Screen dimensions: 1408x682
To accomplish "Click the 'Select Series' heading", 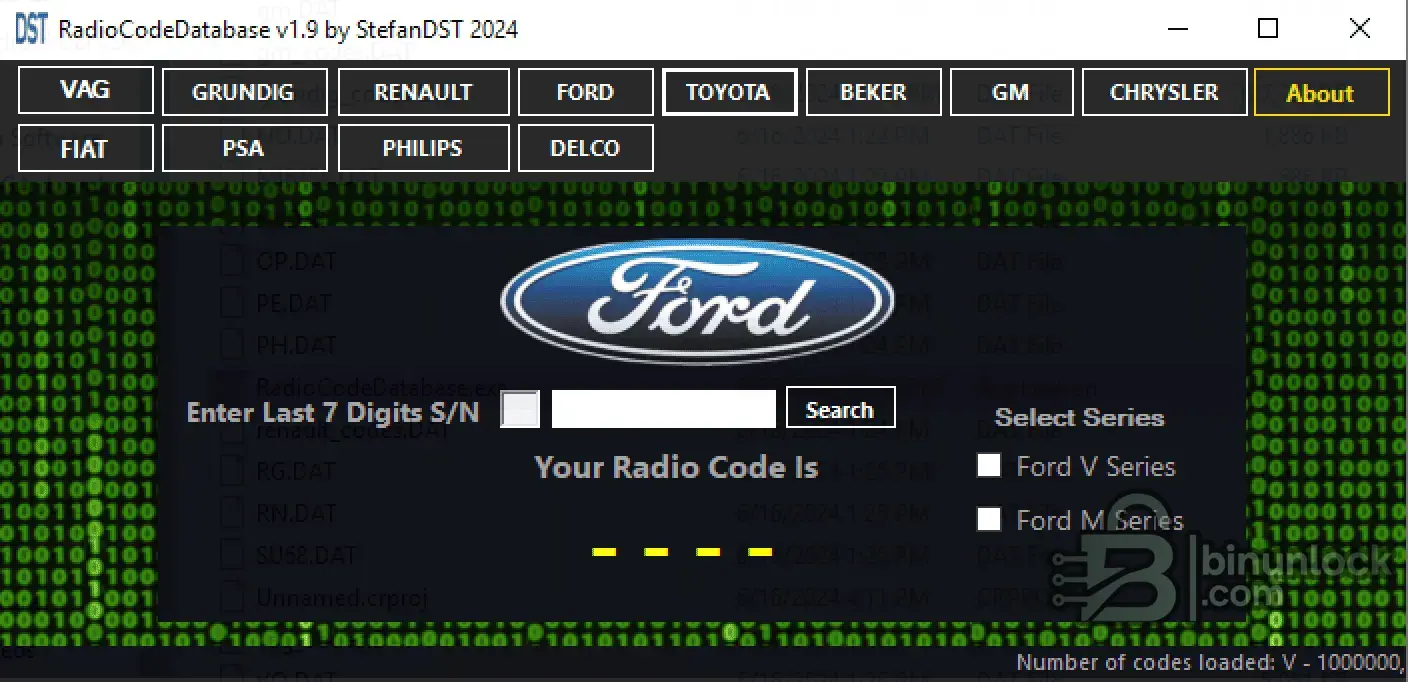I will pos(1080,417).
